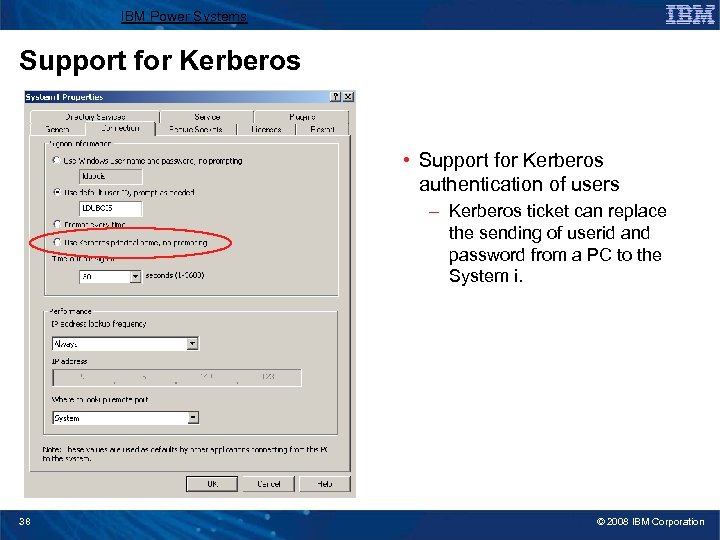This screenshot has height=540, width=720.
Task: Click the '© 2008 IBM Corporation' footer text
Action: [x=650, y=522]
